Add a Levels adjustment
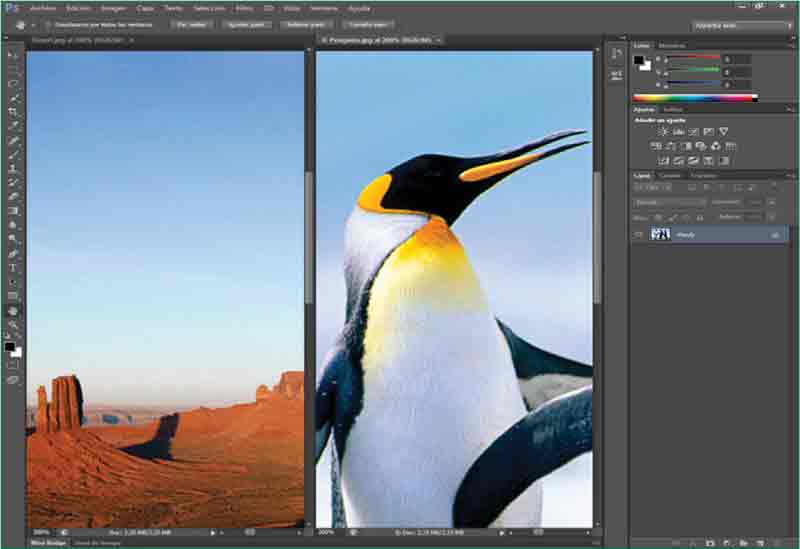 pos(678,131)
